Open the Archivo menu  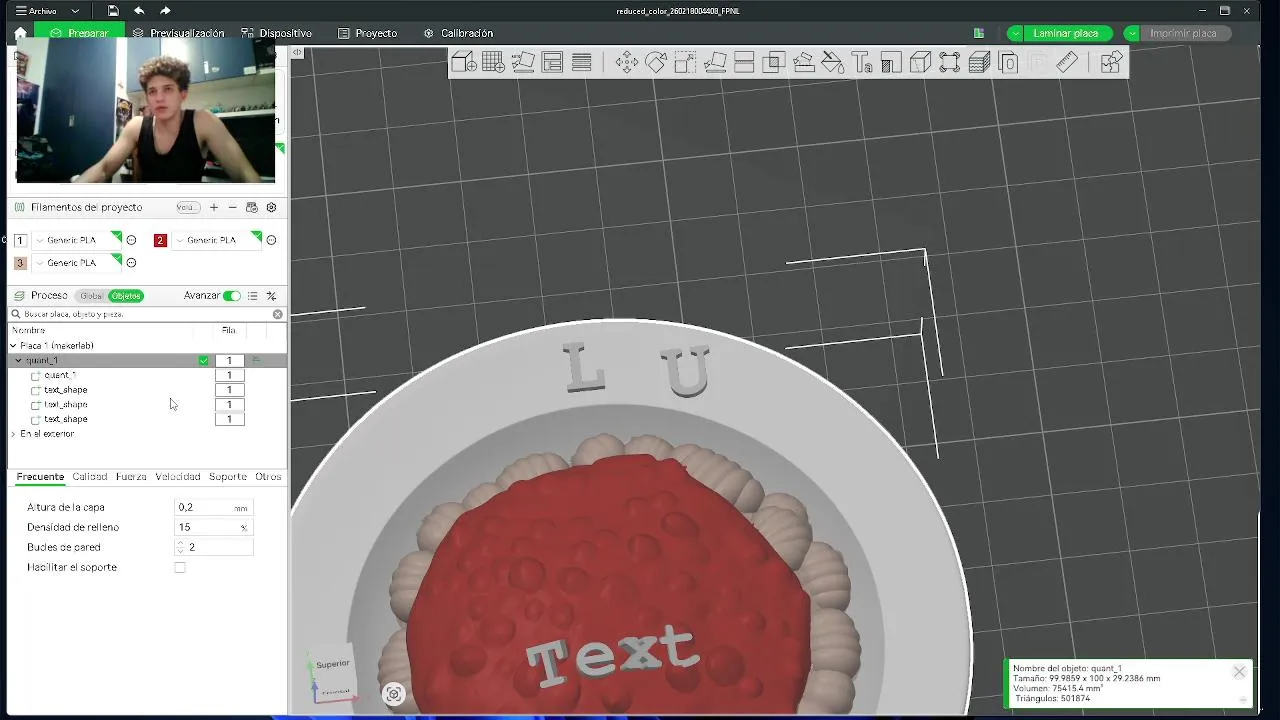(36, 11)
